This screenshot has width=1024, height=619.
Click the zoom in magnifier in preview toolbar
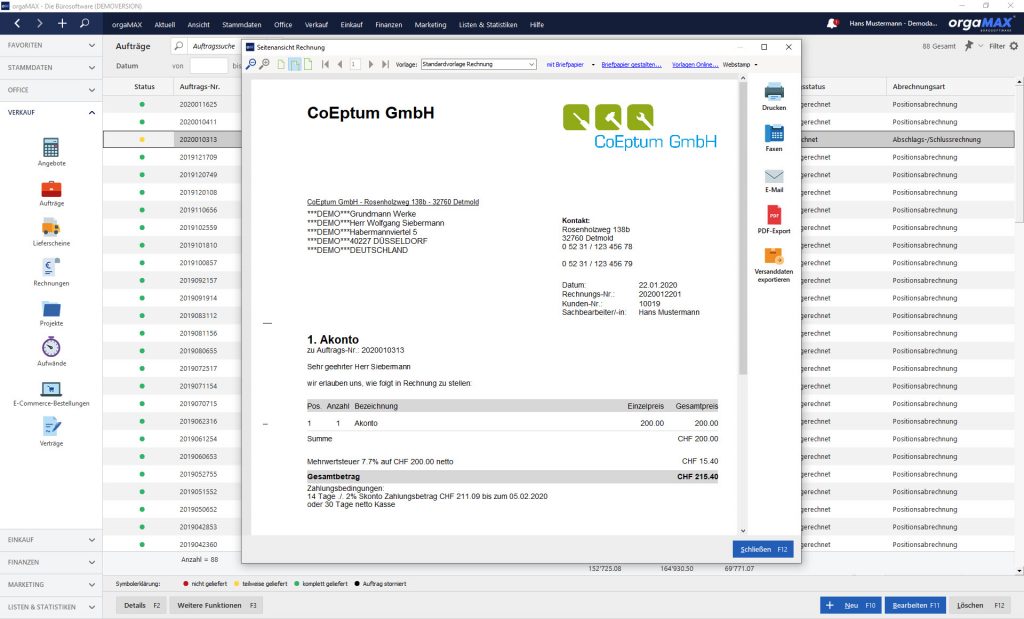point(264,64)
